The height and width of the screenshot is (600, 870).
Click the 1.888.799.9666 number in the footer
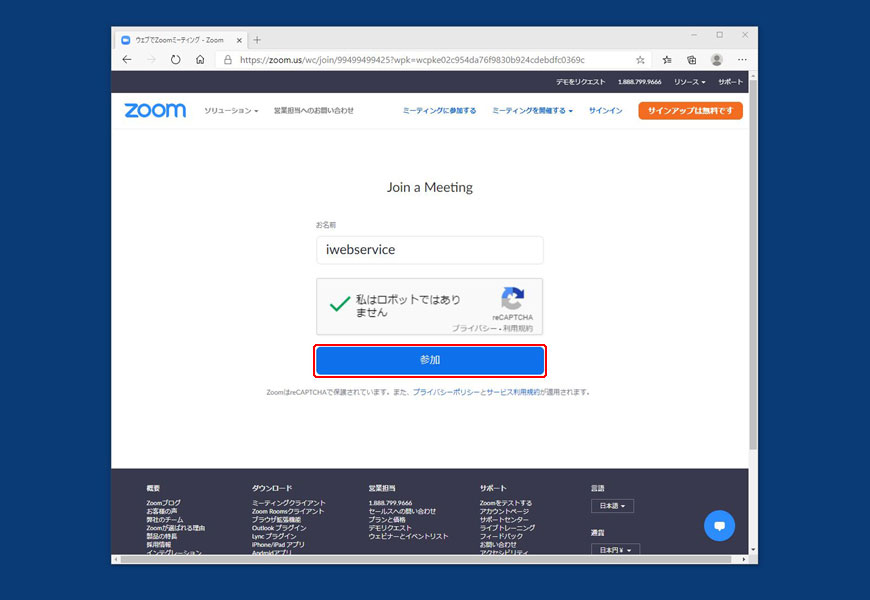pyautogui.click(x=390, y=503)
